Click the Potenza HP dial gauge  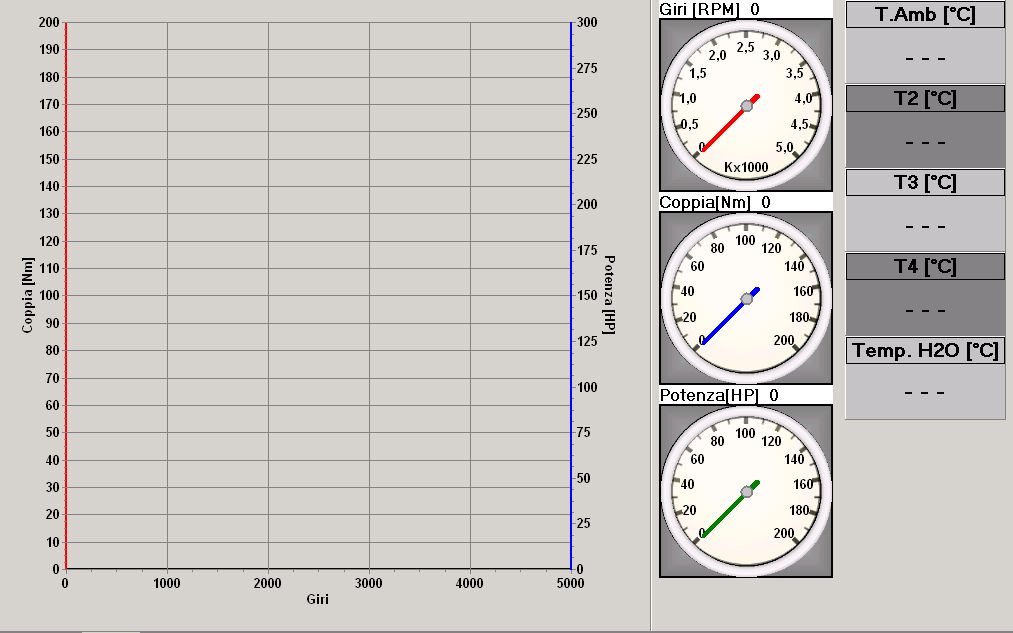tap(745, 491)
